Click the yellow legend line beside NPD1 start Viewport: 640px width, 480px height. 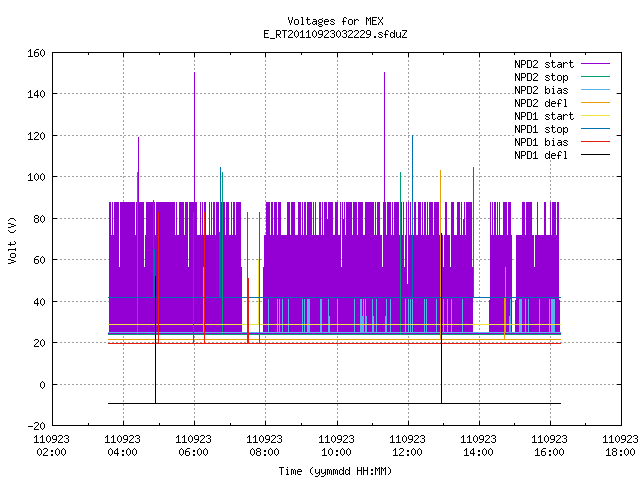595,116
